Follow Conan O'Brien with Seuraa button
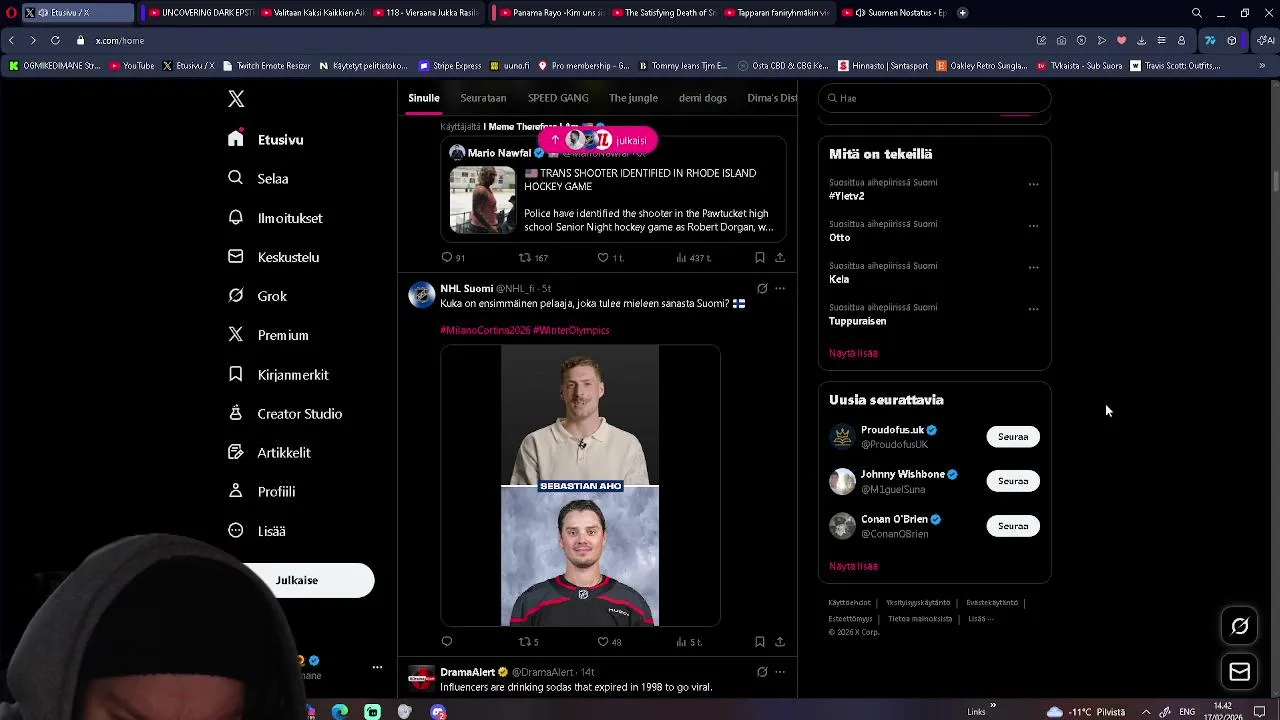1280x720 pixels. click(1013, 526)
